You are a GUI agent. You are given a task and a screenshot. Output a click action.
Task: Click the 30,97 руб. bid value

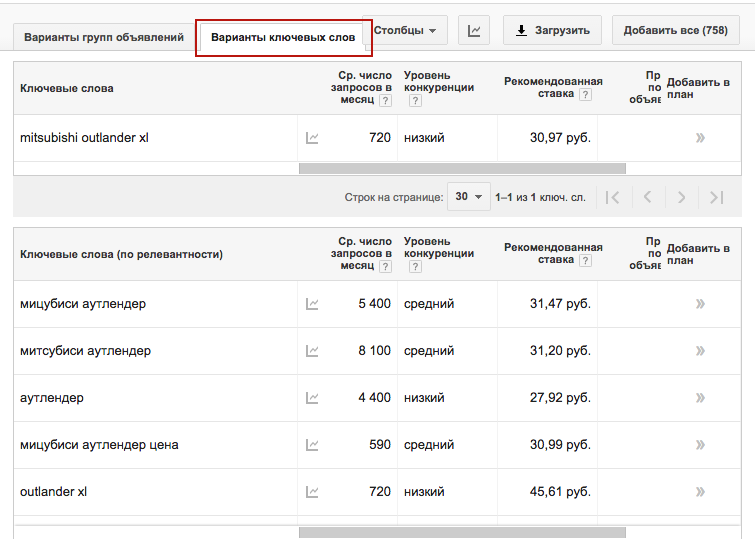click(x=560, y=138)
